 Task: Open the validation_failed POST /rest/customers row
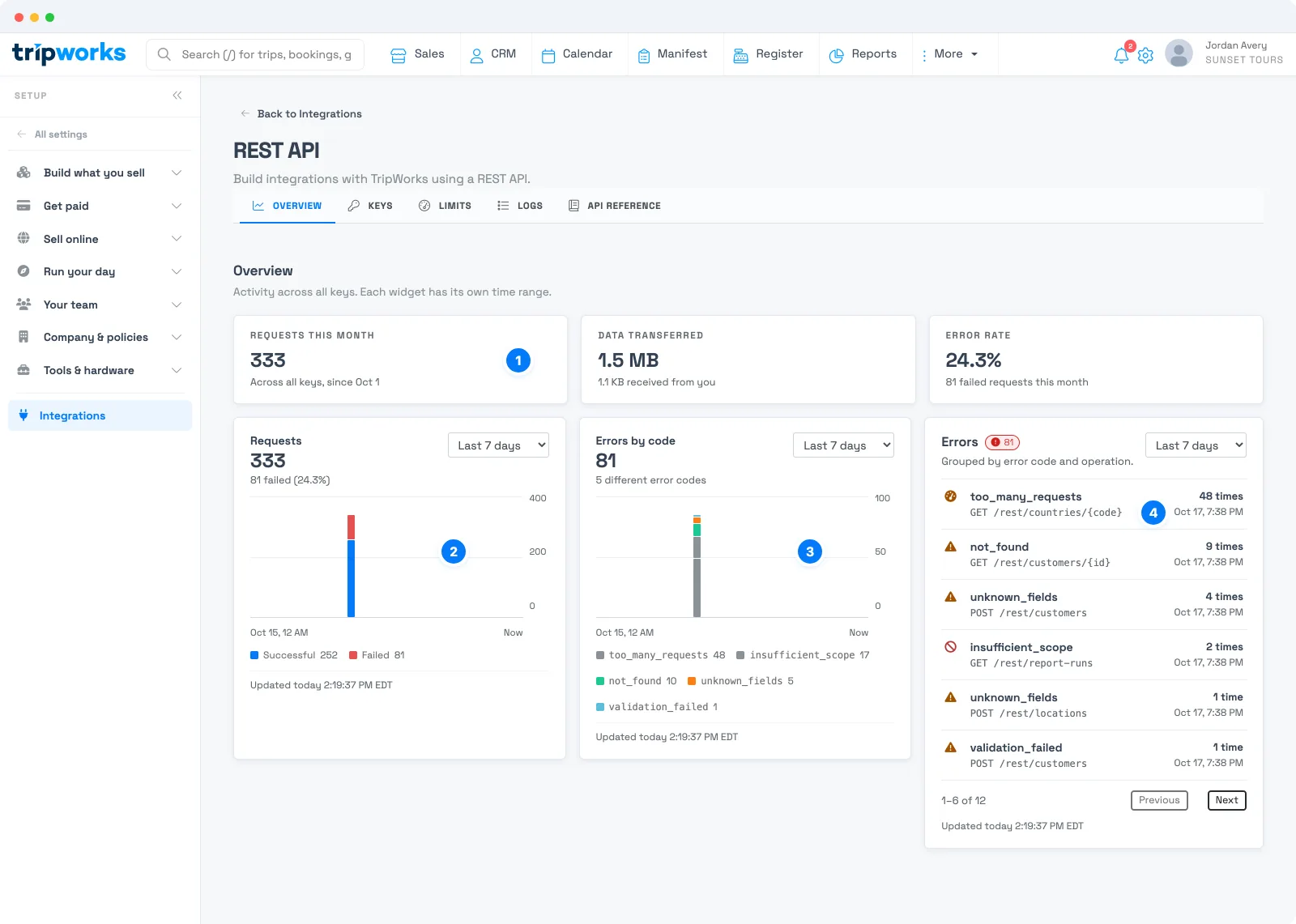[x=1093, y=755]
